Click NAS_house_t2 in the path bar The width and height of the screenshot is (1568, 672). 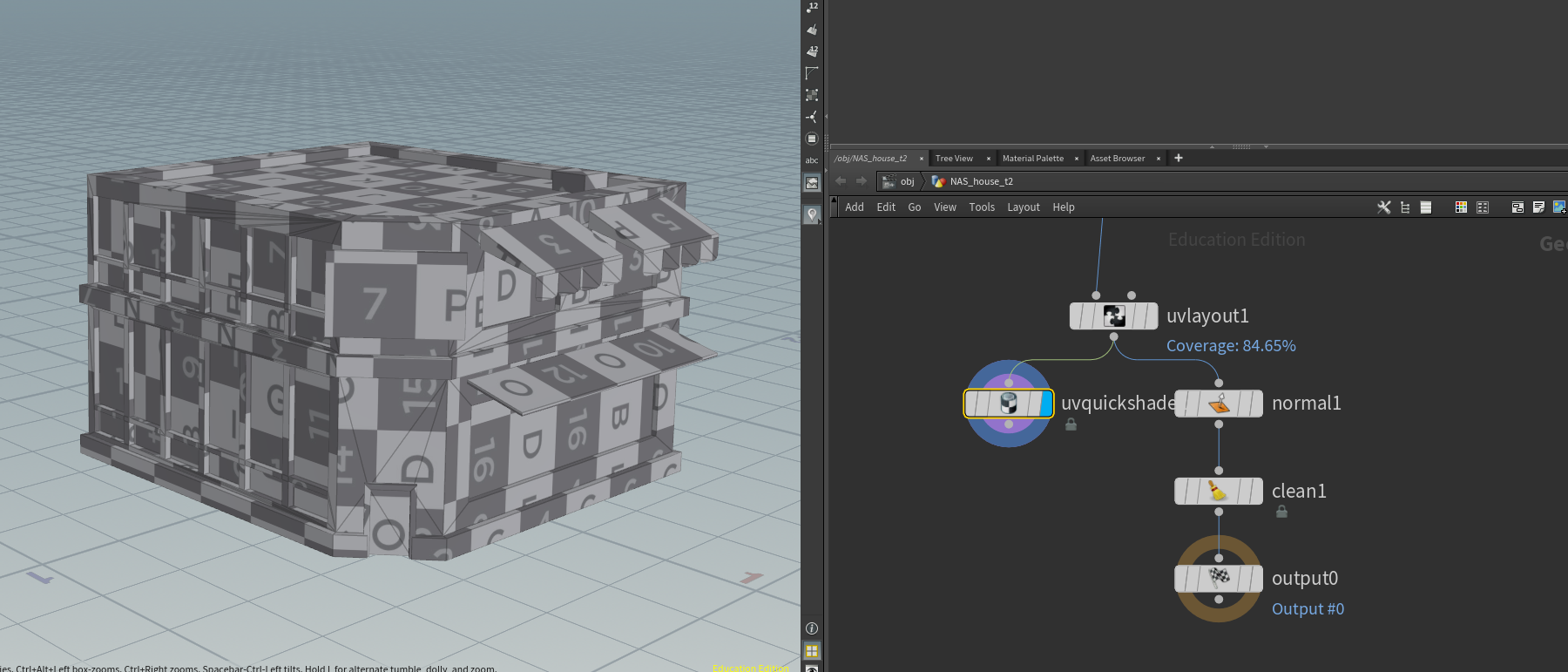(973, 181)
